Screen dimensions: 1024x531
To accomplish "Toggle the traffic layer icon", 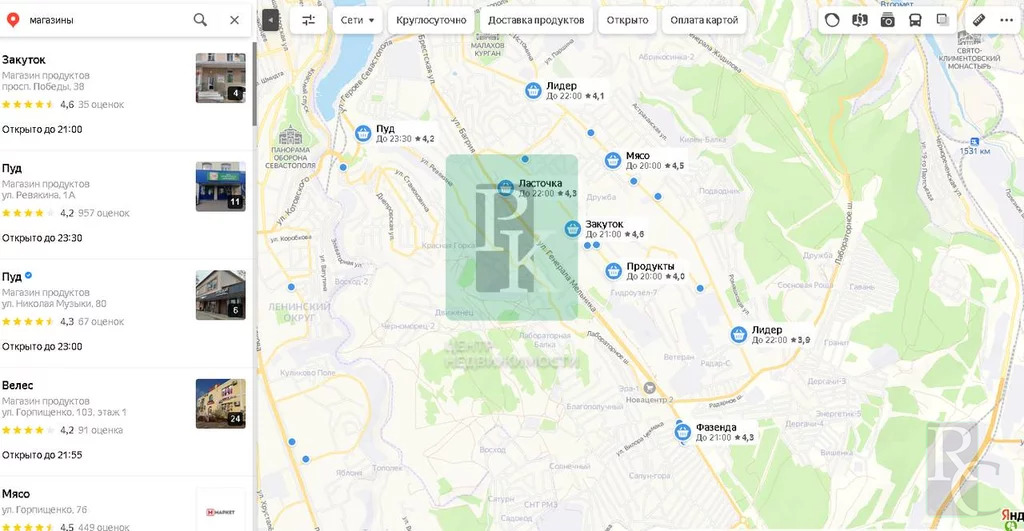I will click(832, 20).
